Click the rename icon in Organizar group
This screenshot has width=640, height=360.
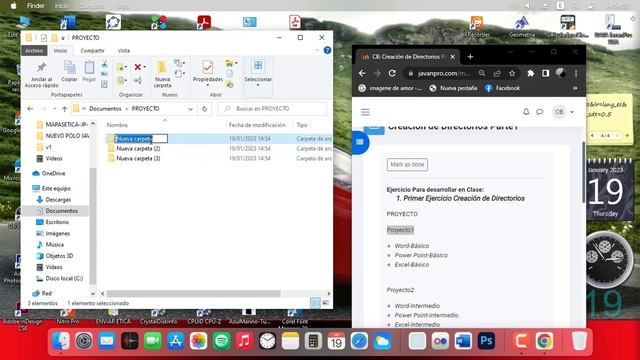click(138, 80)
